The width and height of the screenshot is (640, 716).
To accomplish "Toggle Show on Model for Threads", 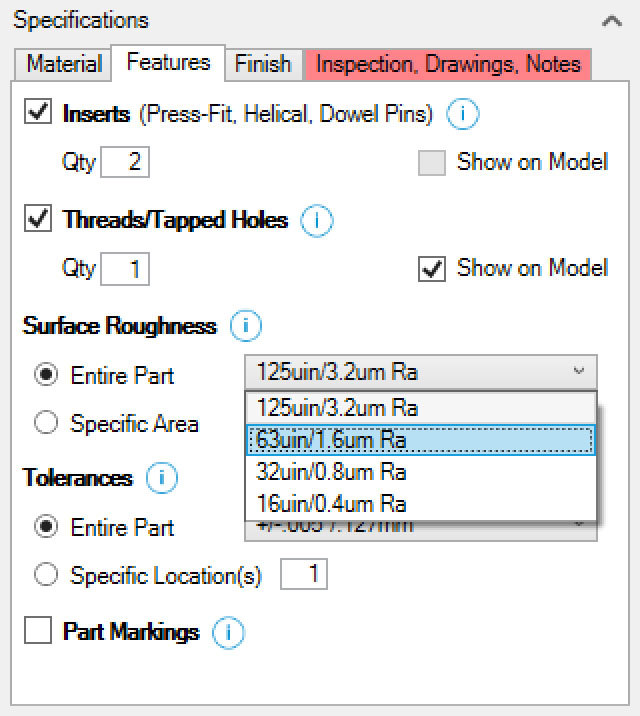I will [432, 268].
